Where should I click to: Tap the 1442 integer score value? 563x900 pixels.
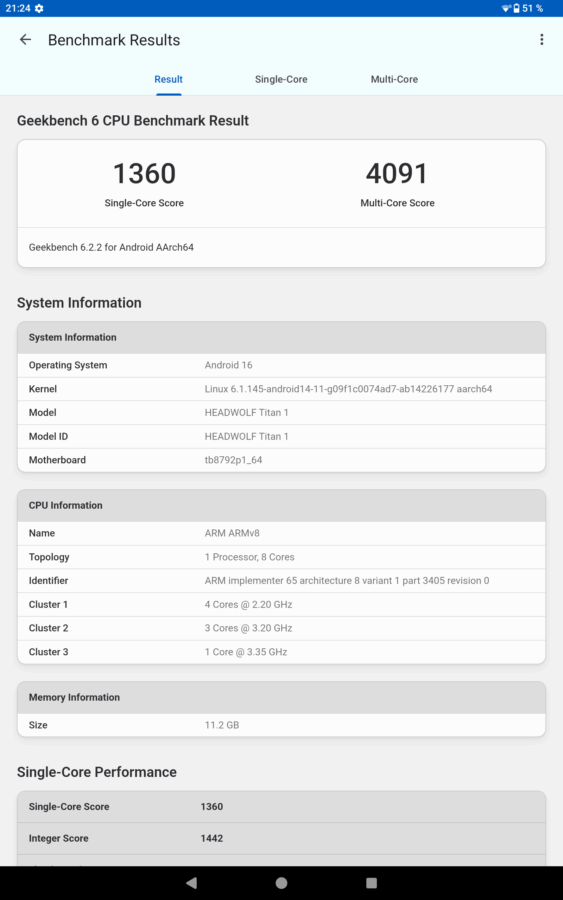212,839
